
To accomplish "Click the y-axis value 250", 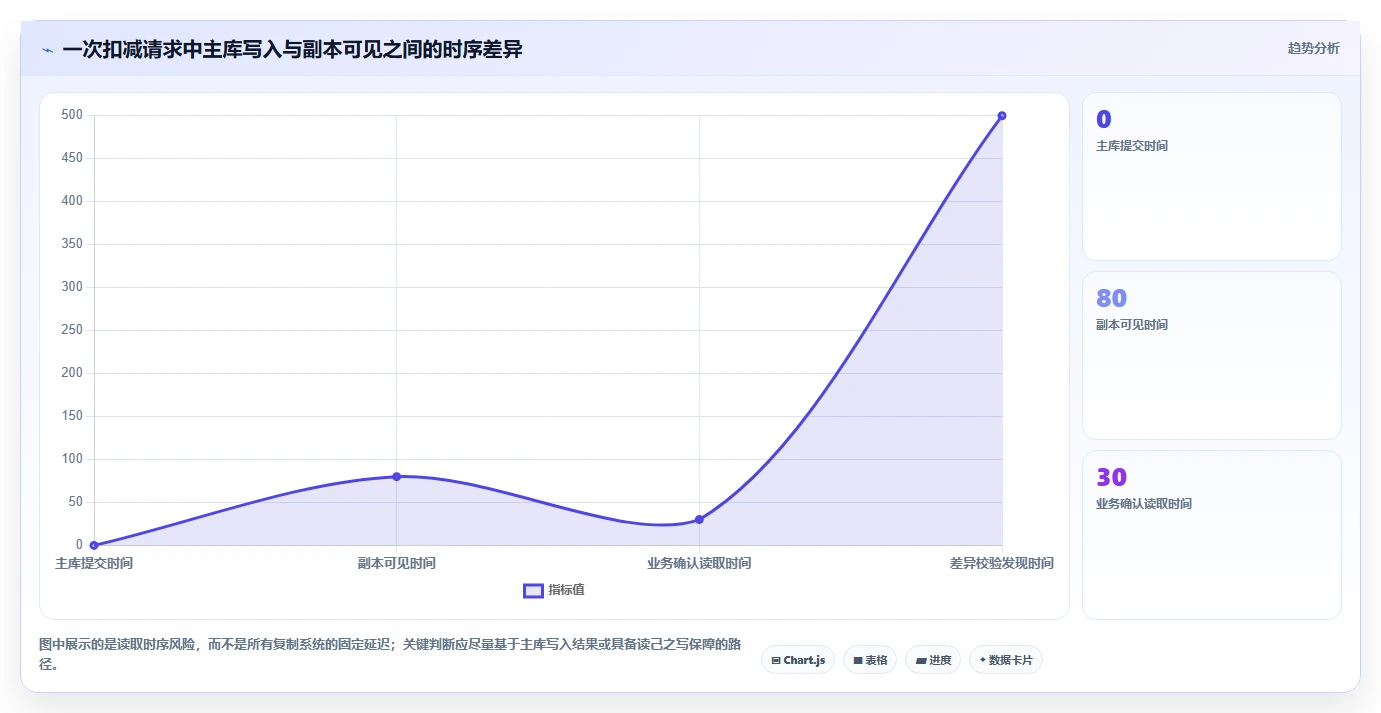I will pos(71,330).
